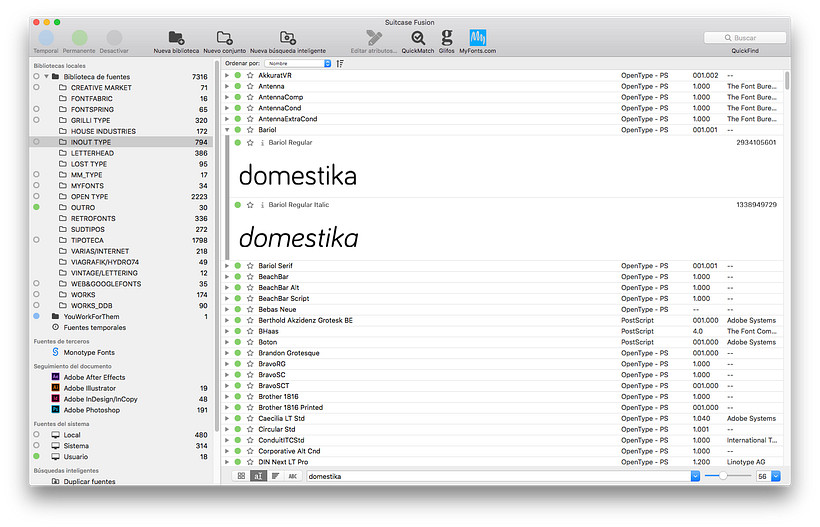Select paragraph preview mode

tap(275, 476)
